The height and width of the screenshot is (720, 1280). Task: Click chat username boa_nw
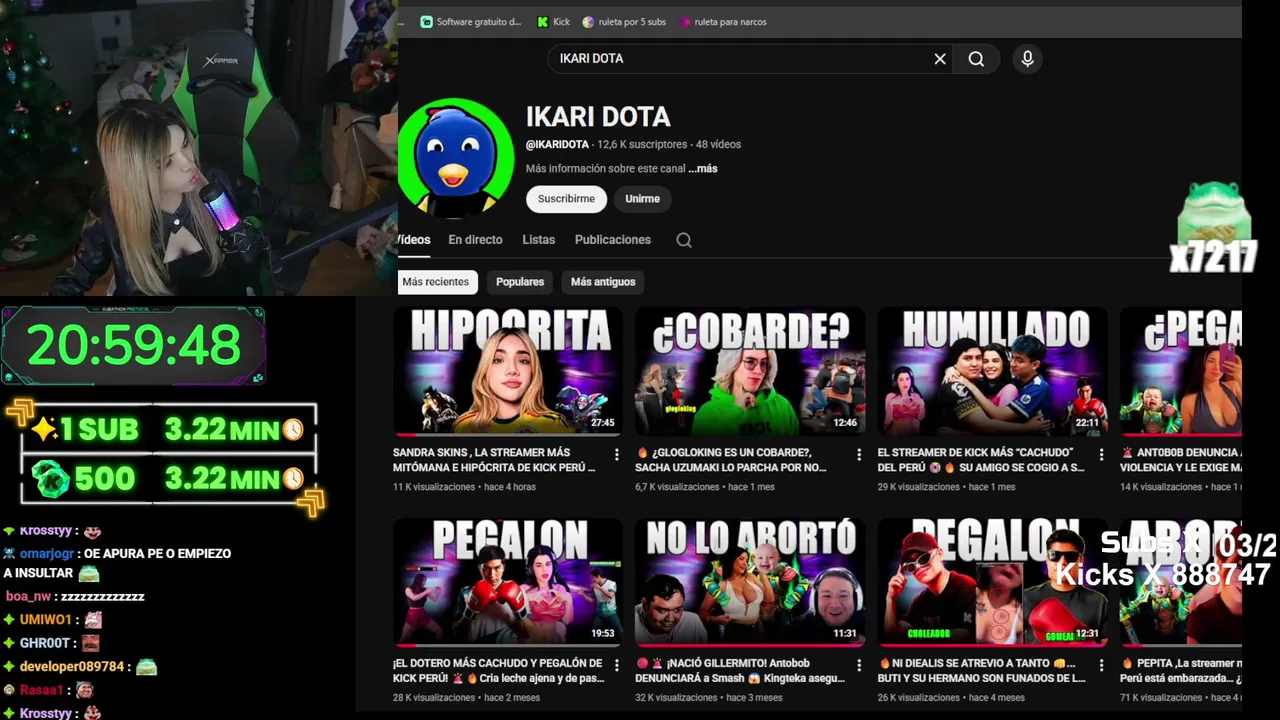[28, 596]
